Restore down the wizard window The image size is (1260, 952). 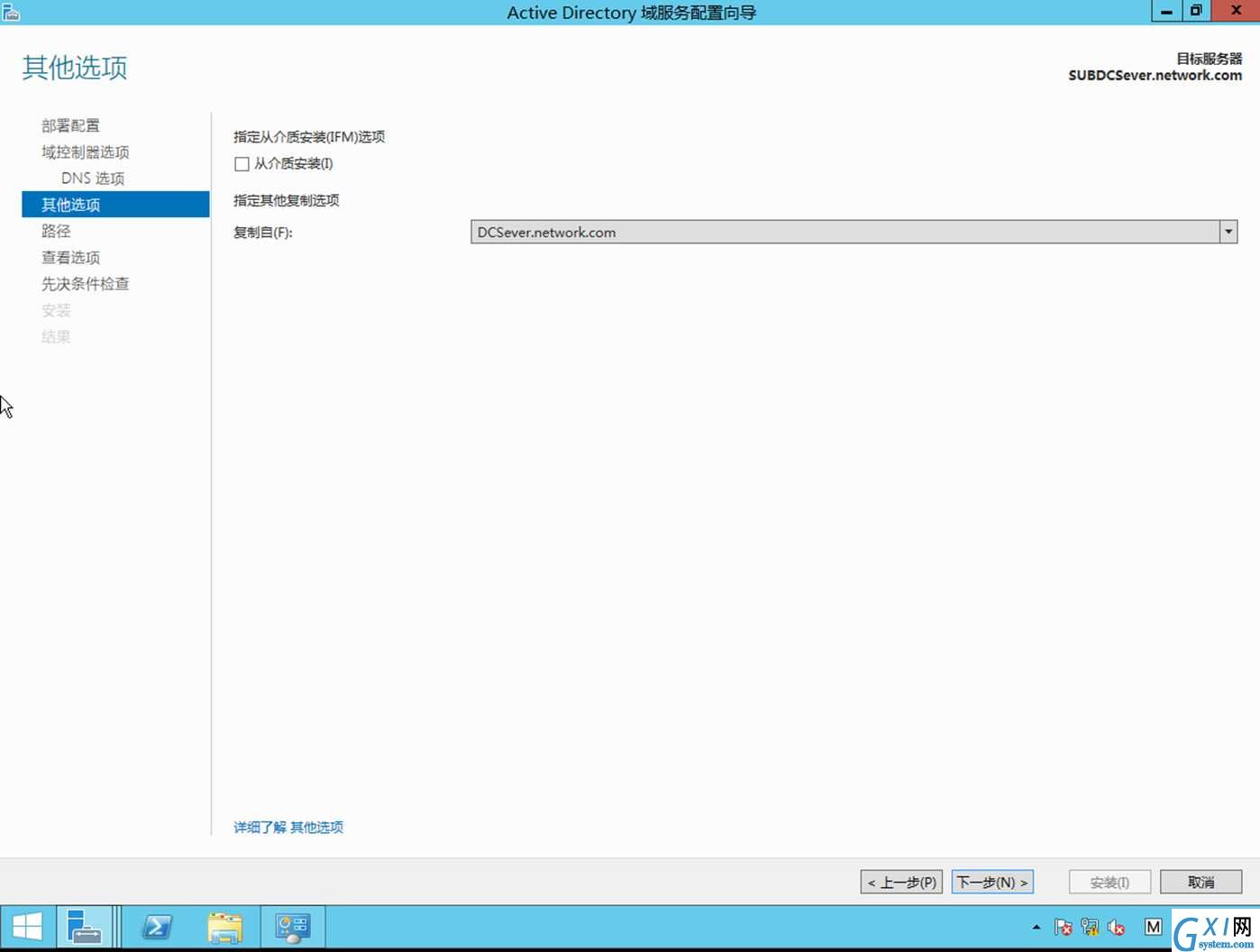coord(1196,11)
